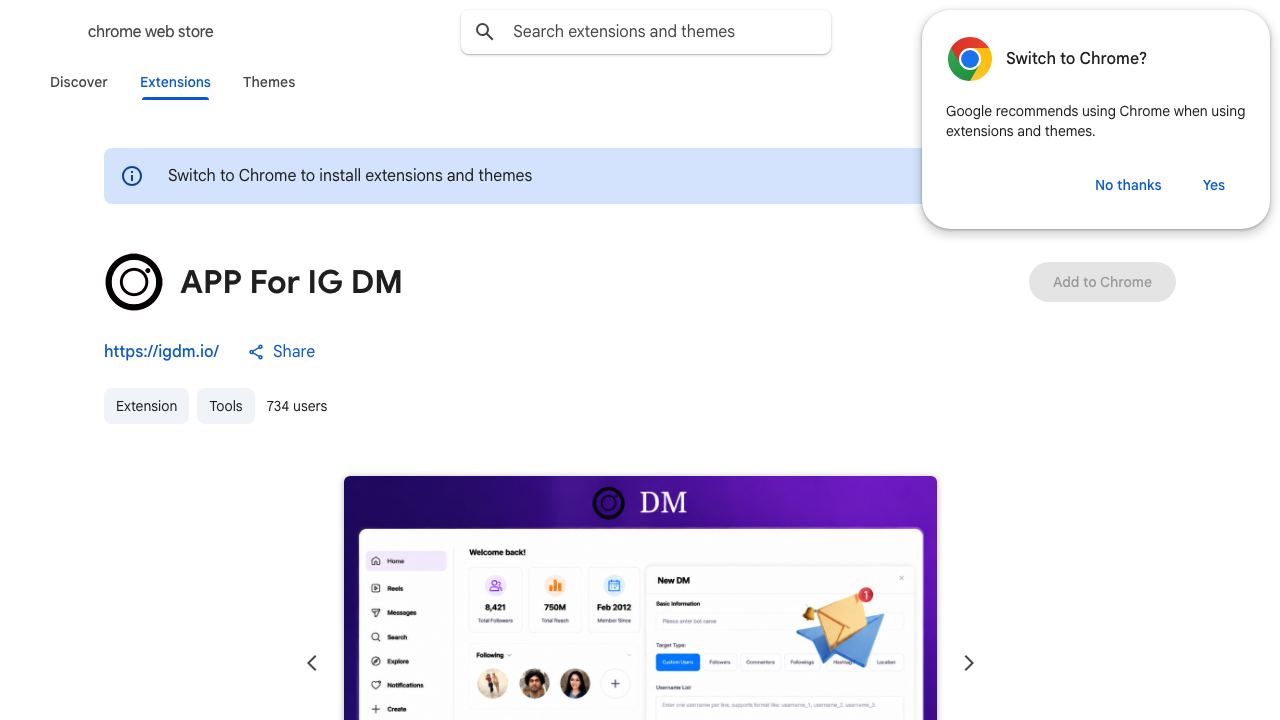Click No thanks in the Chrome popup
This screenshot has width=1280, height=720.
(x=1128, y=185)
